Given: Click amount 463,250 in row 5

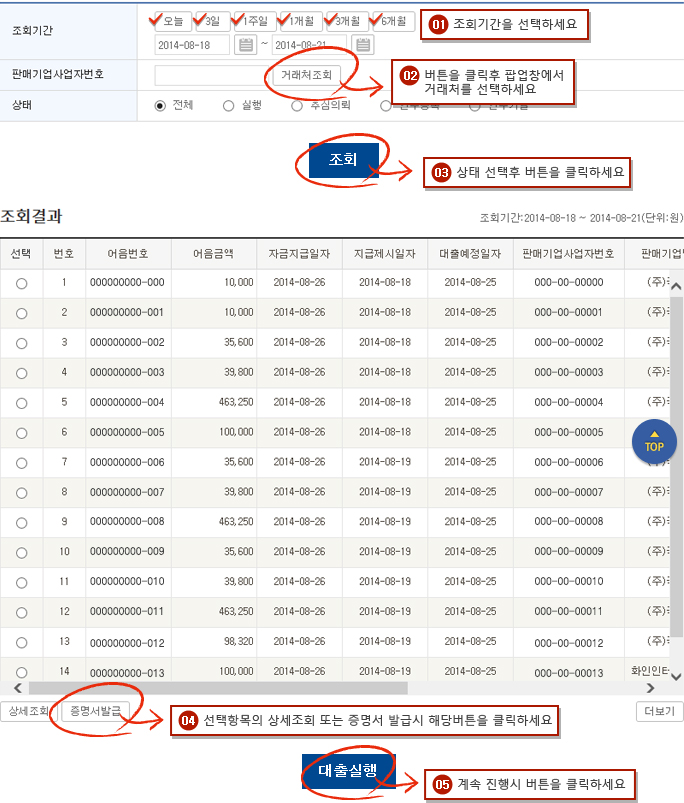Looking at the screenshot, I should [236, 402].
